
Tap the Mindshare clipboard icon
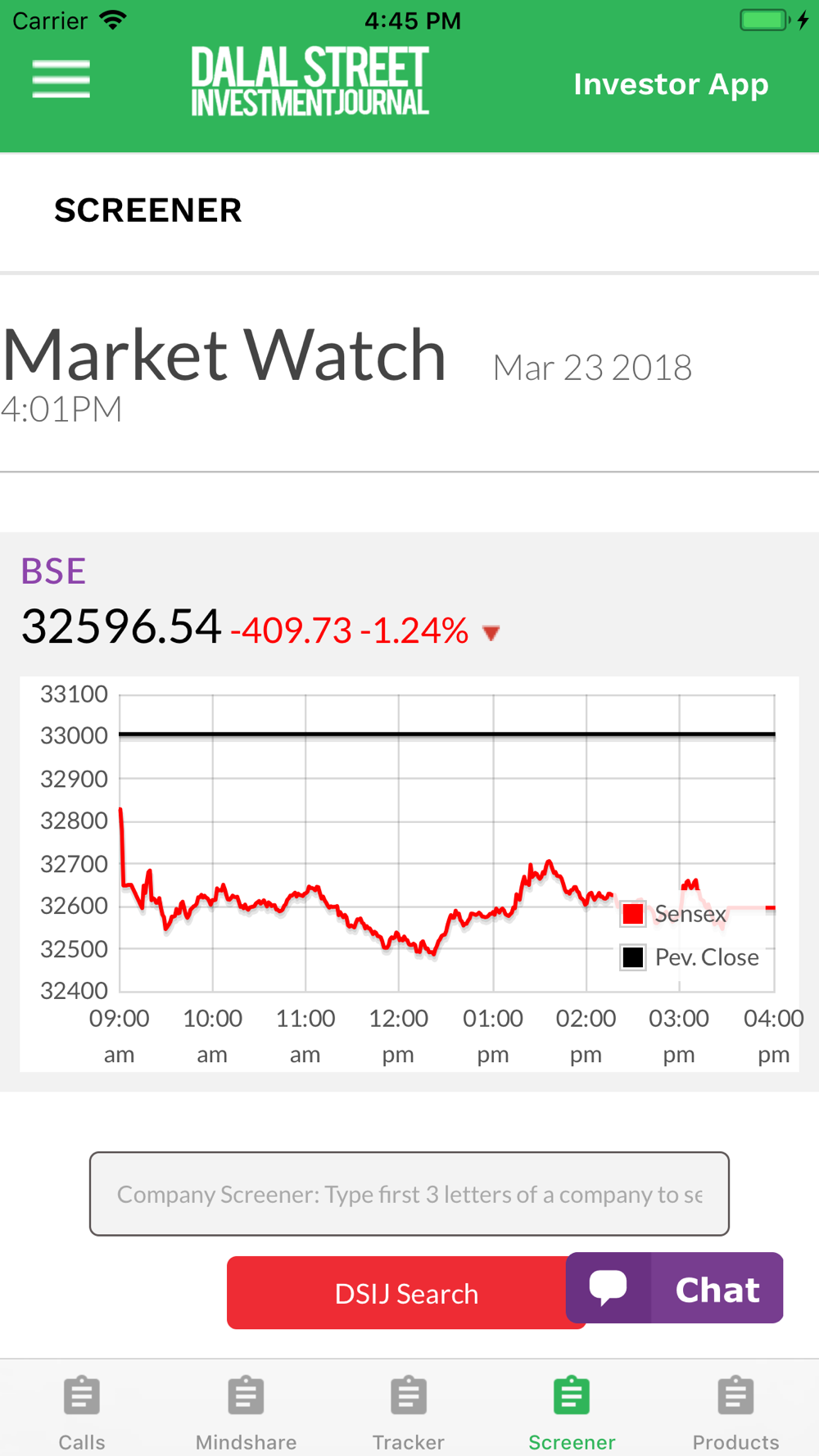click(246, 1396)
